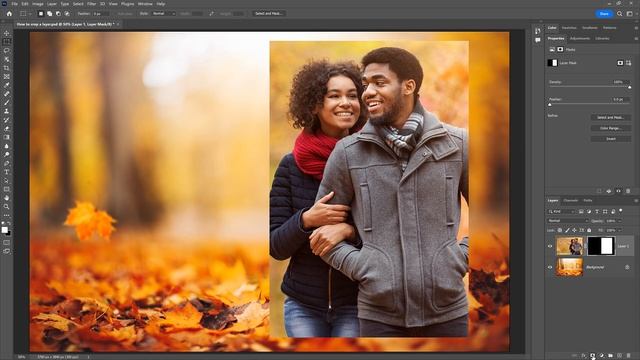Click Delete mask trash icon in Properties
This screenshot has width=640, height=360.
pos(628,191)
